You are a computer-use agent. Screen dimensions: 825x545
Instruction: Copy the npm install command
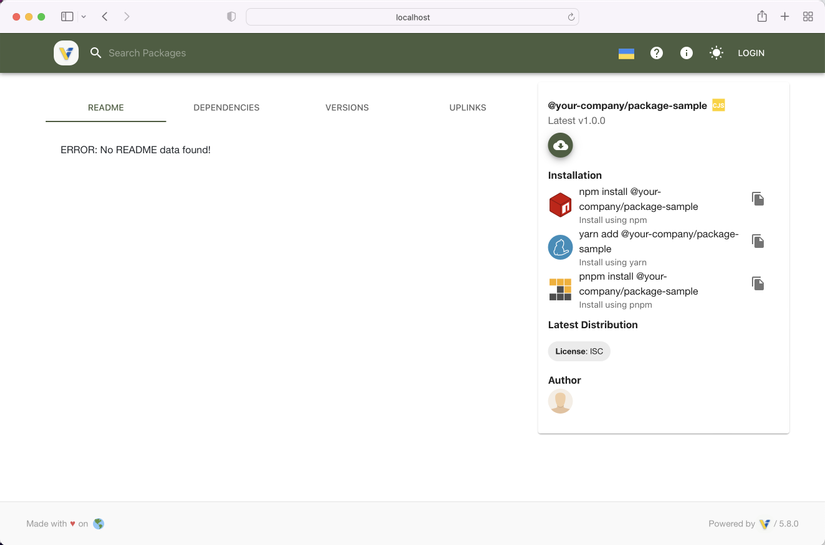tap(758, 199)
